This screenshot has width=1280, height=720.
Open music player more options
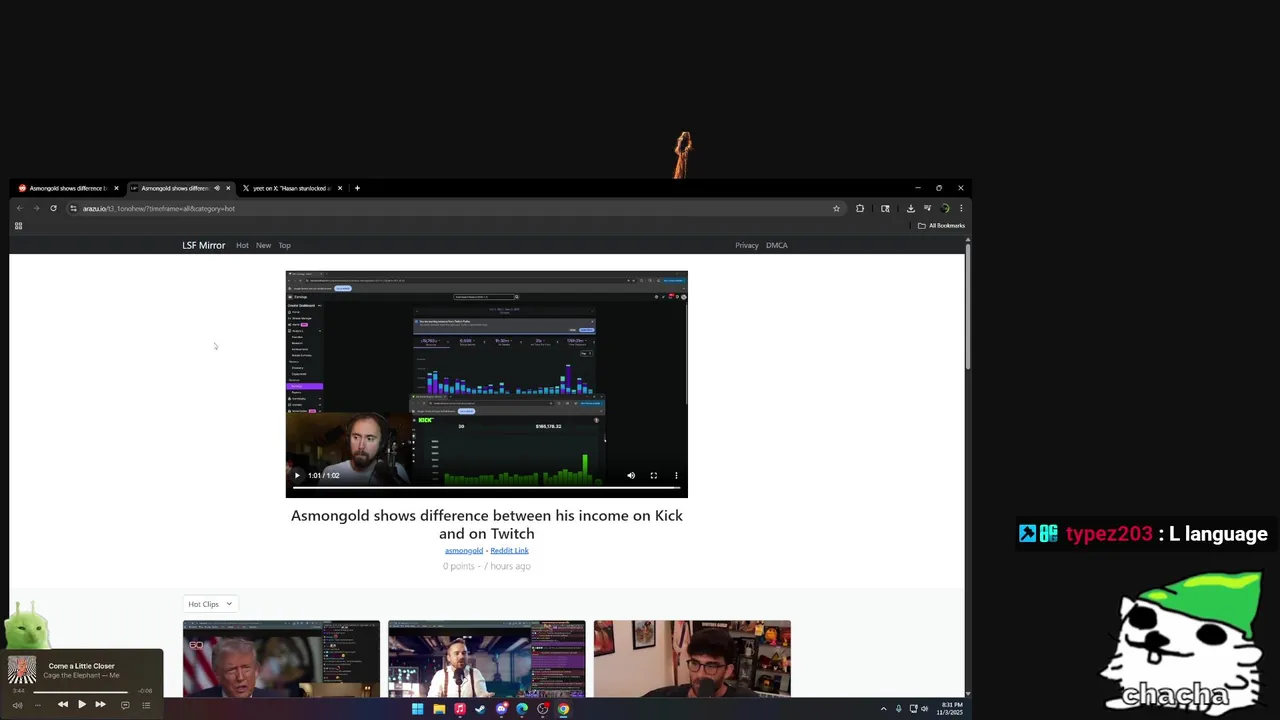click(38, 705)
